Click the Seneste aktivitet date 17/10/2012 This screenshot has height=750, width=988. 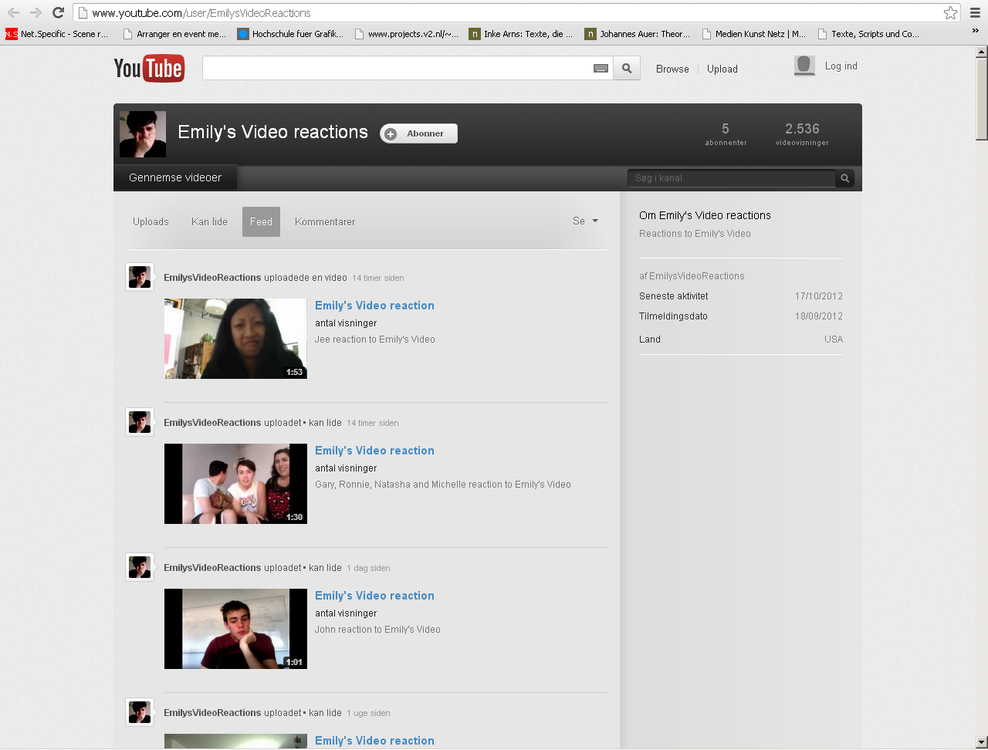tap(819, 296)
